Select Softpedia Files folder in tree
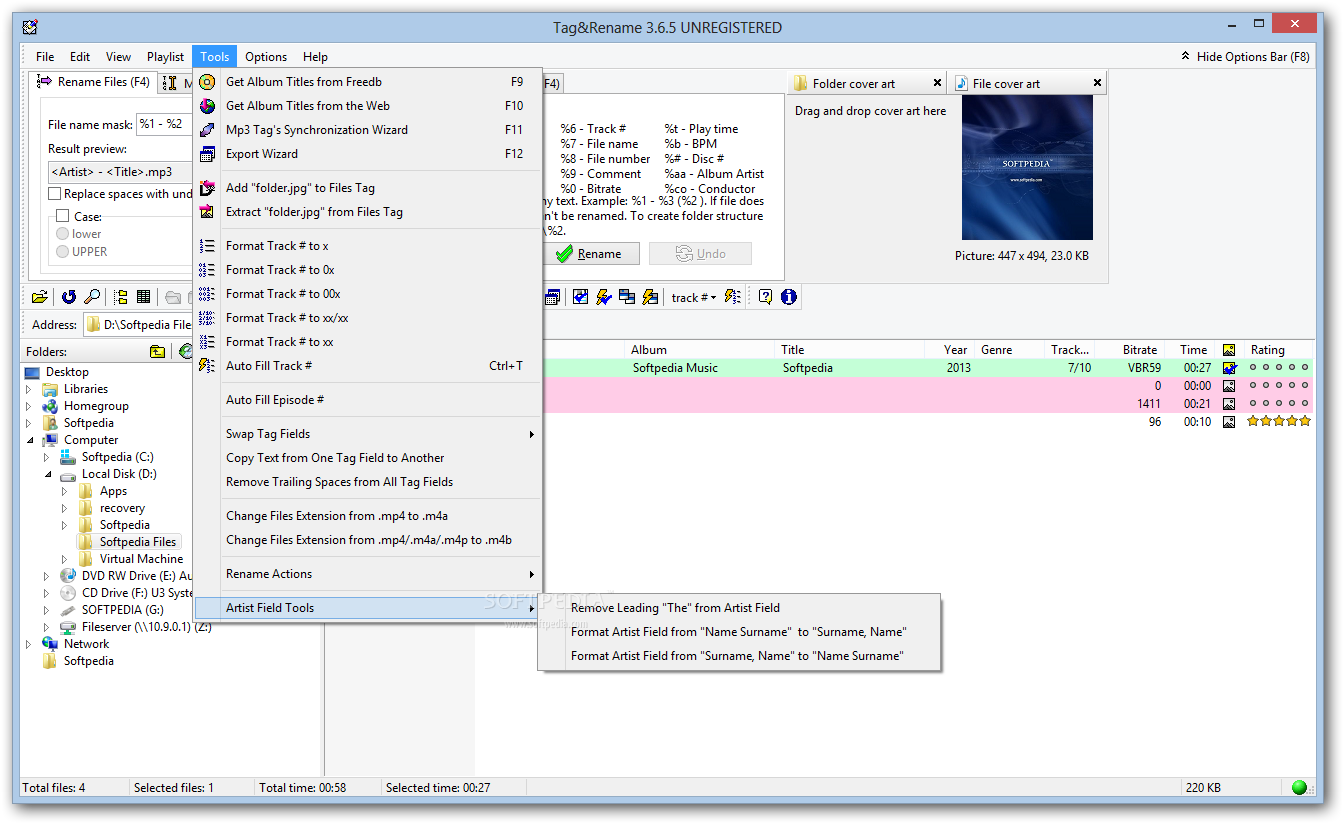This screenshot has width=1344, height=824. 138,542
